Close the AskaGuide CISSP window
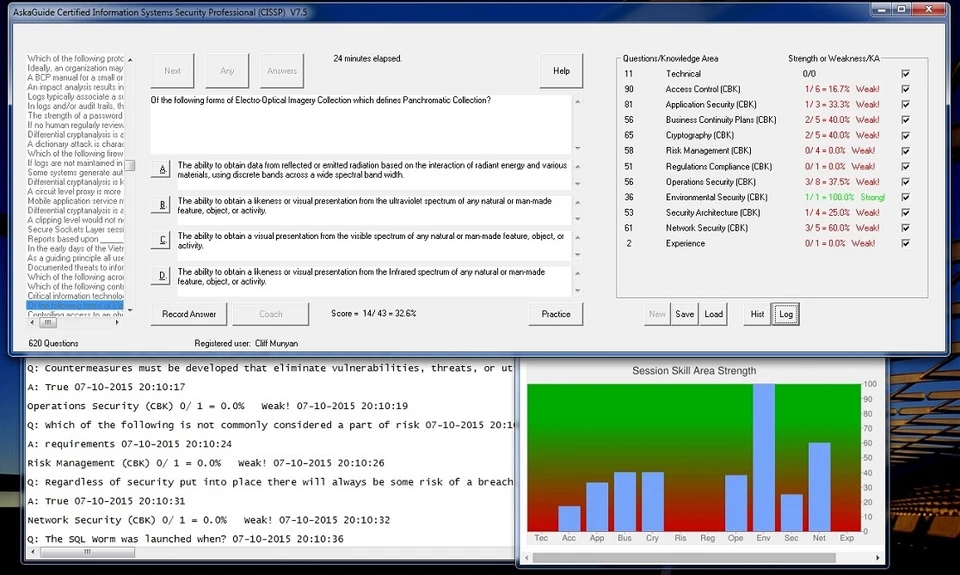Screen dimensions: 960x575 click(929, 10)
